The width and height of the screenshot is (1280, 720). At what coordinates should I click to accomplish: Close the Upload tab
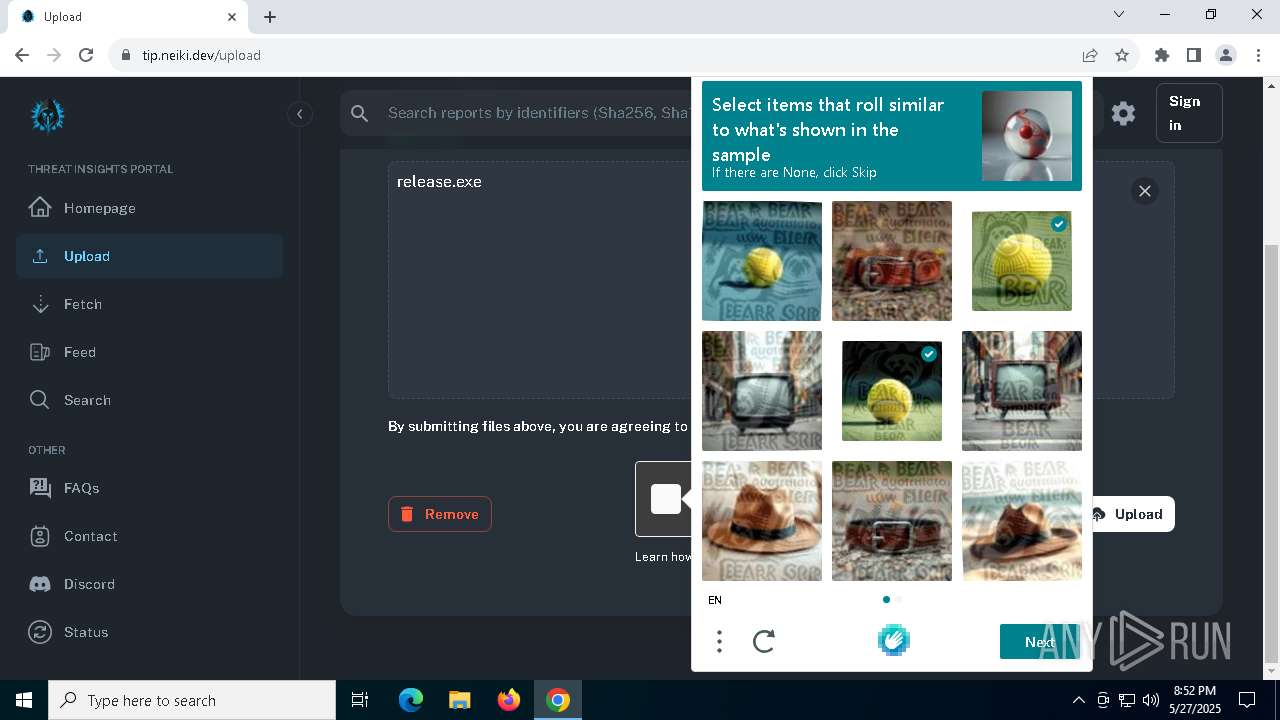point(232,17)
